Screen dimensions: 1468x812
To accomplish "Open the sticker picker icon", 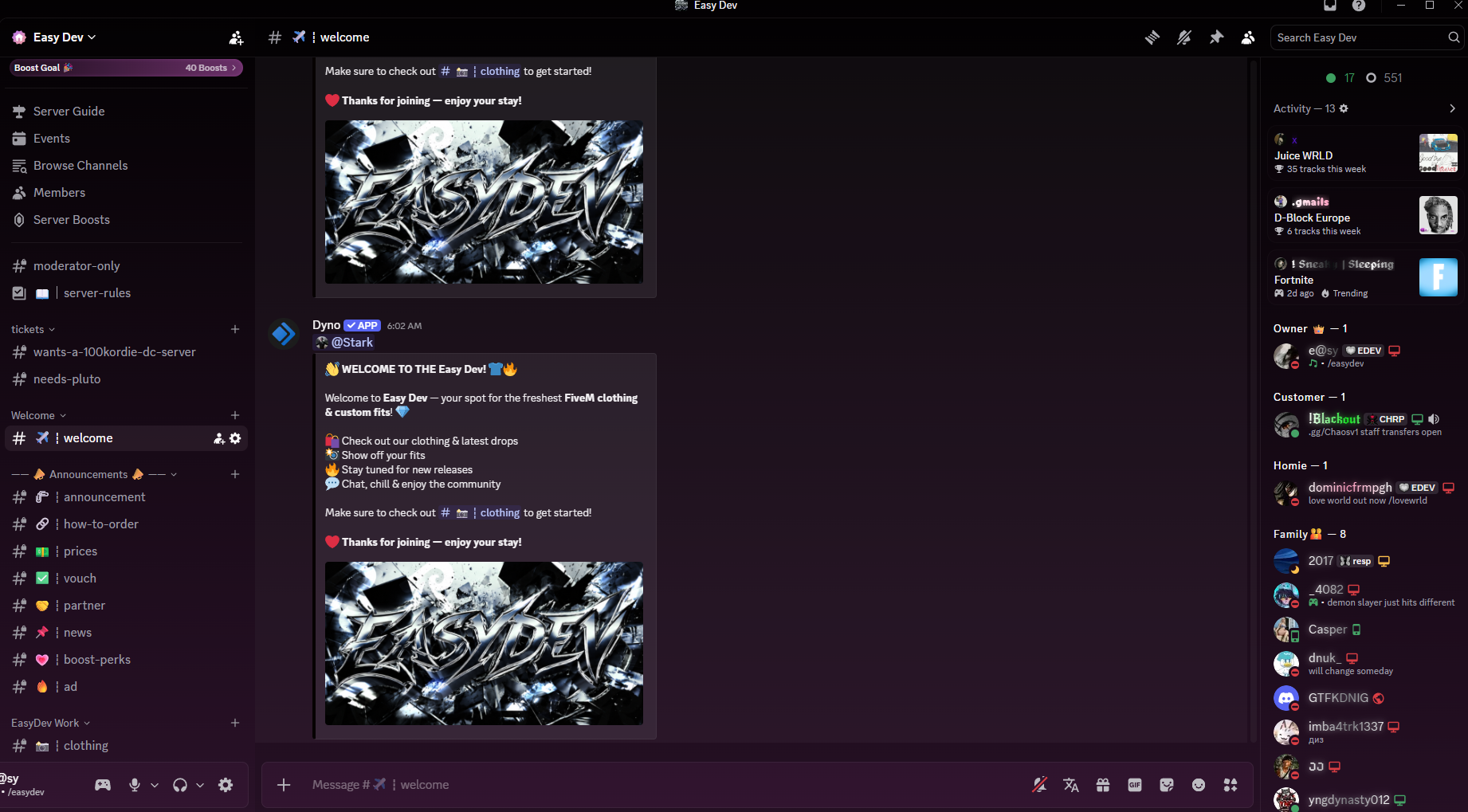I will point(1167,785).
